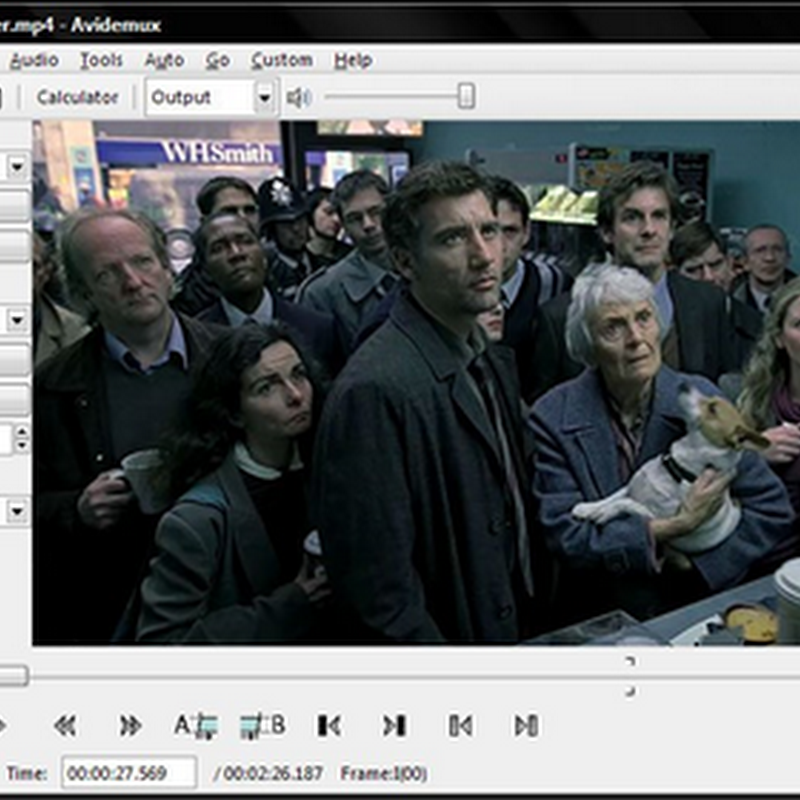Click the Calculator button
The height and width of the screenshot is (800, 800).
coord(77,98)
